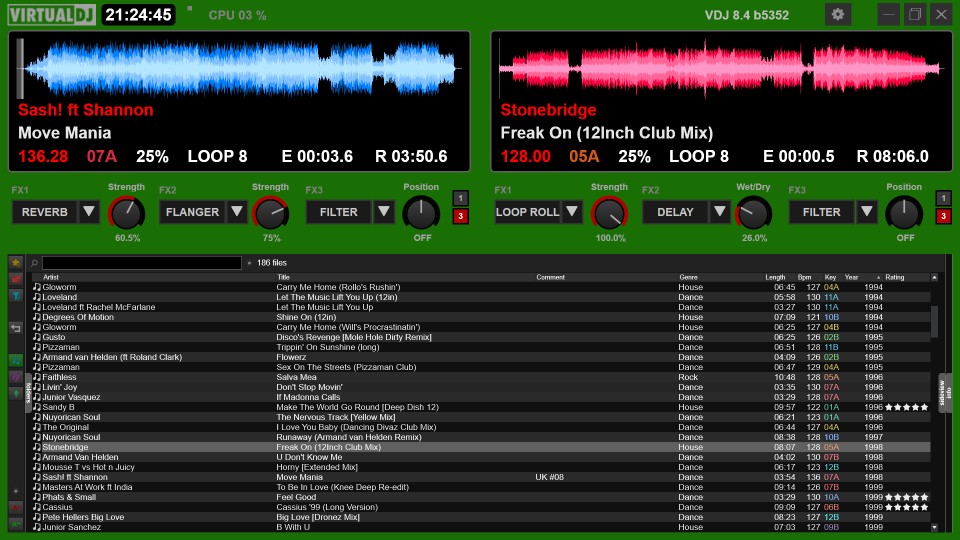Expand the LOOP ROLL effect dropdown

[572, 212]
